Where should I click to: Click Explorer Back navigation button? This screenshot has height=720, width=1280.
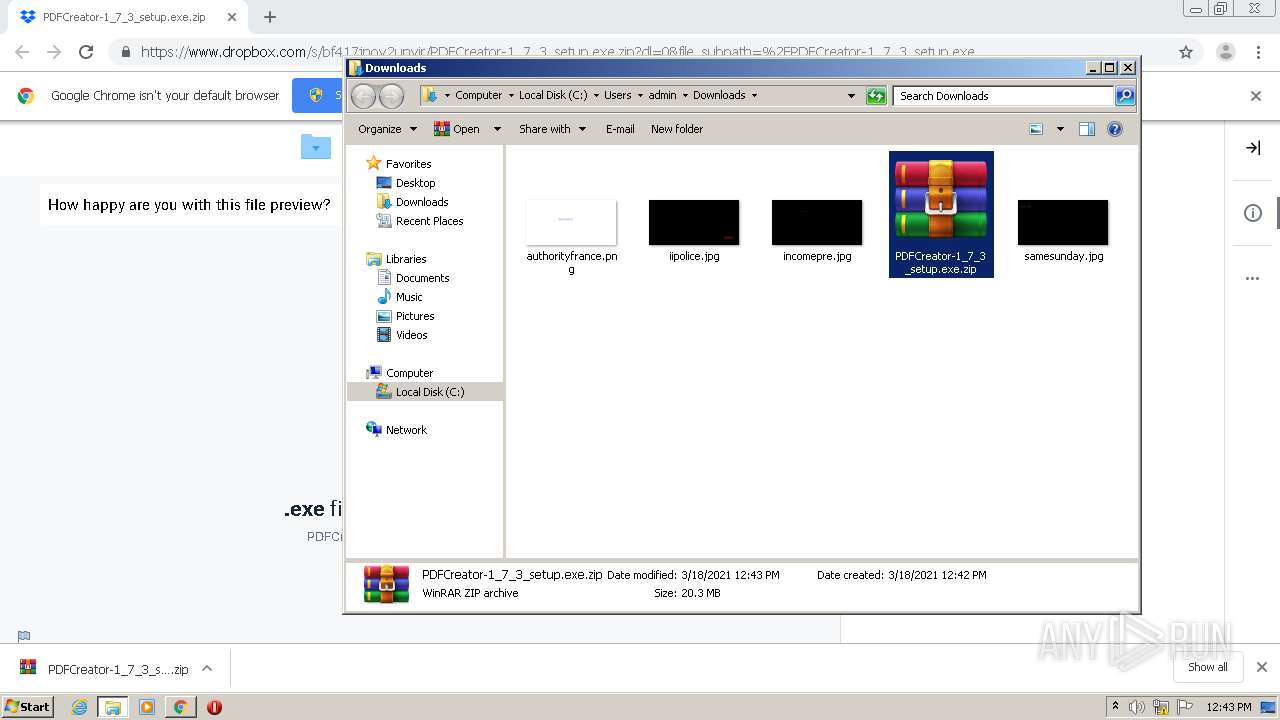(x=363, y=96)
